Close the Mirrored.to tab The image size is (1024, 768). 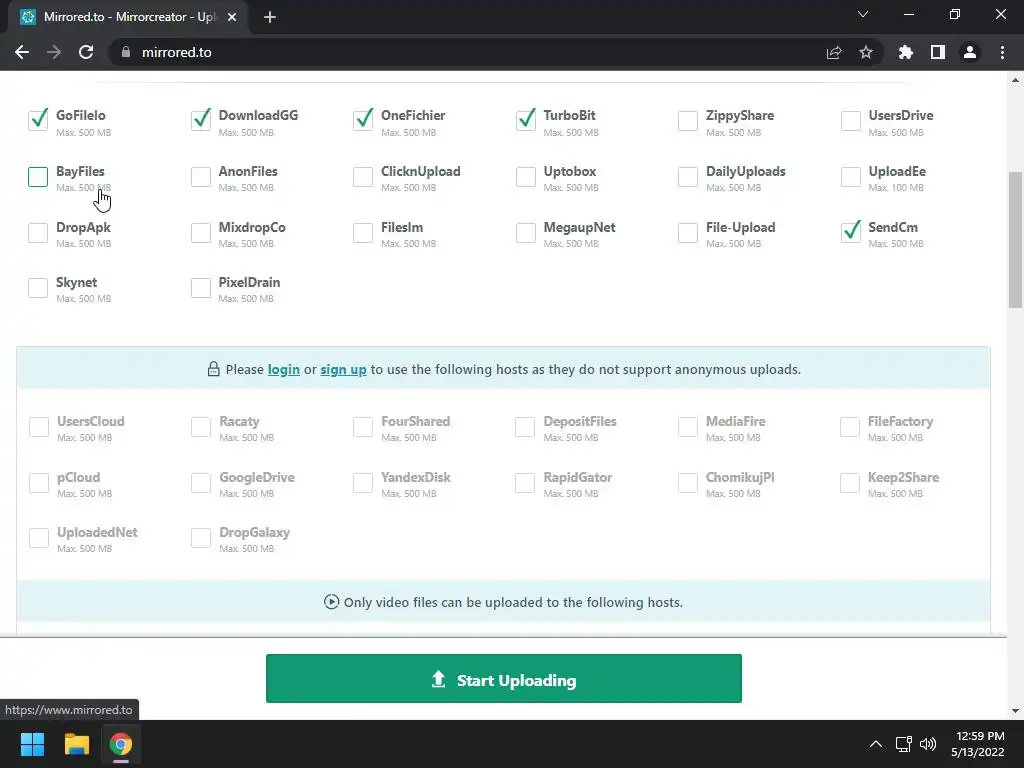[x=232, y=17]
